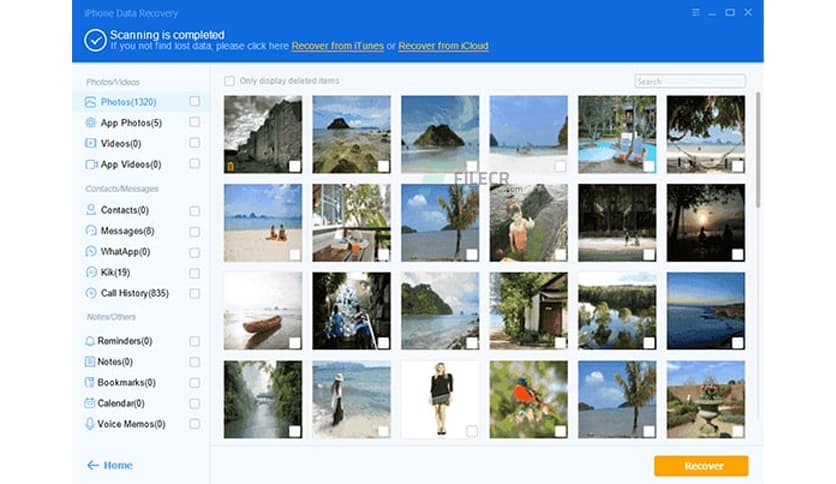
Task: Click the Messages(8) label
Action: pyautogui.click(x=127, y=231)
